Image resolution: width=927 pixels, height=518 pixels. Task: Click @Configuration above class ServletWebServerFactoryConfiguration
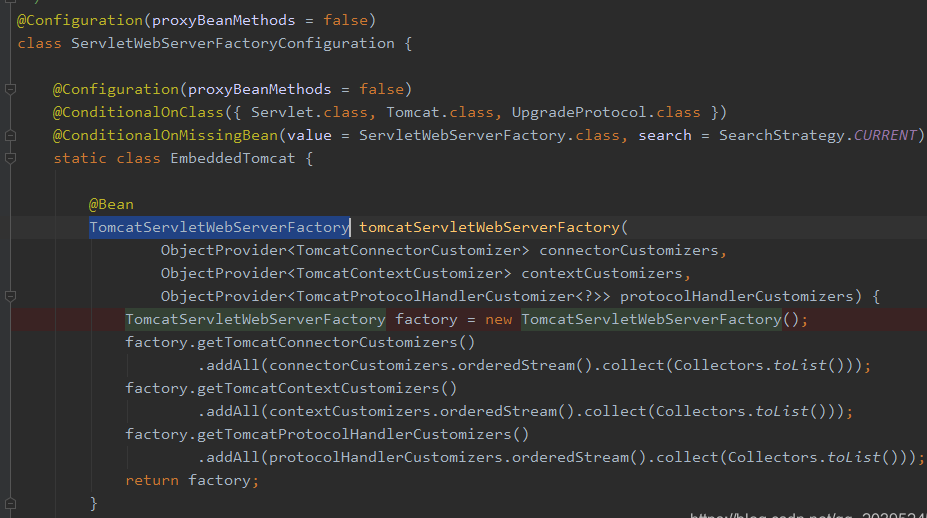coord(80,21)
